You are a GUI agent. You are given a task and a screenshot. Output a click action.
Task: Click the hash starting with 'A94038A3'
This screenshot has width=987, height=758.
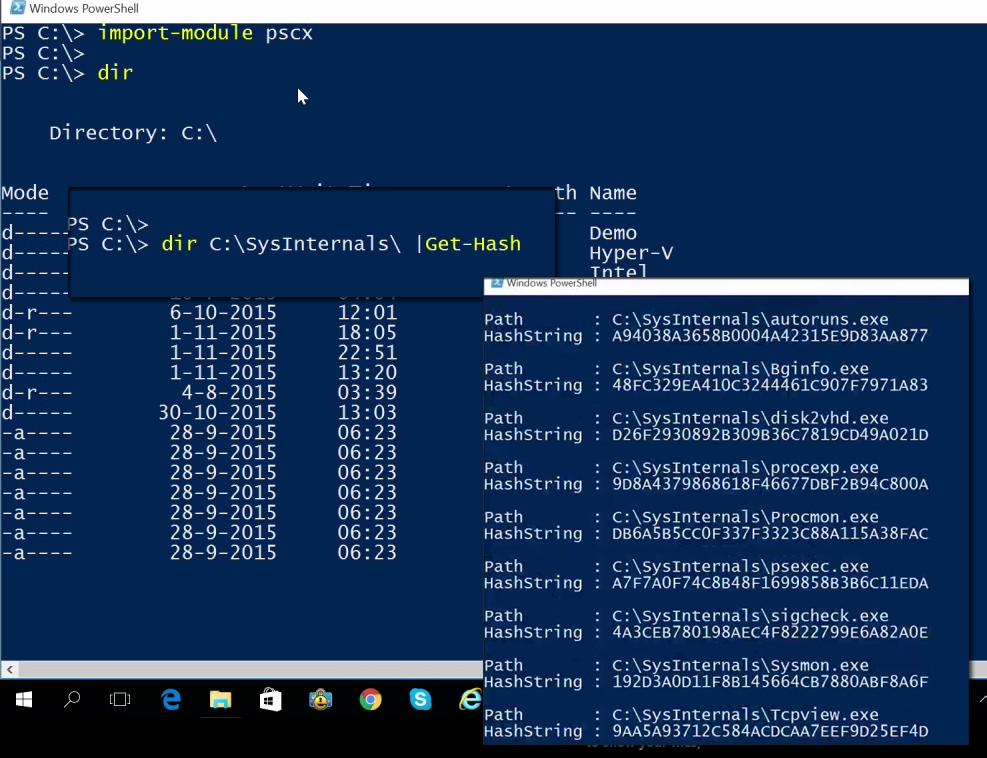[x=770, y=336]
